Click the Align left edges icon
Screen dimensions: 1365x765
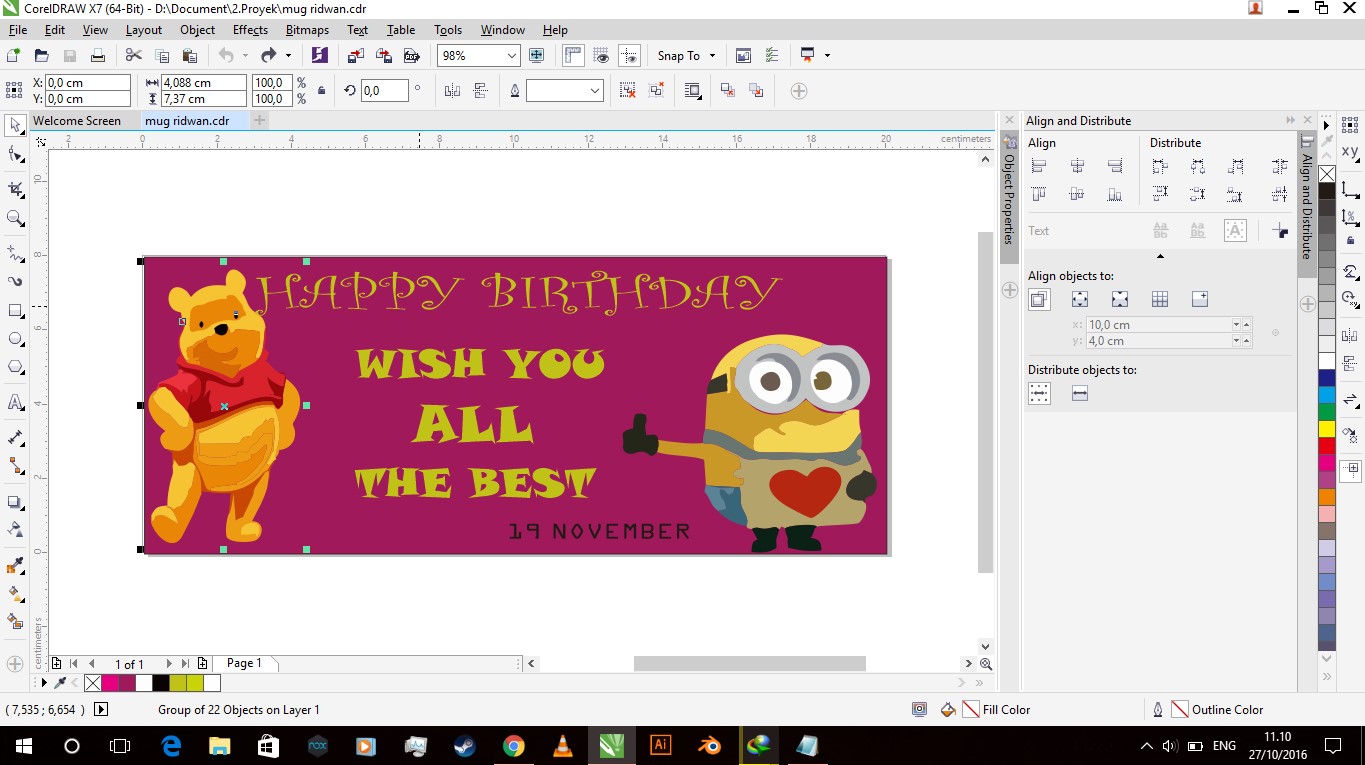click(x=1039, y=166)
